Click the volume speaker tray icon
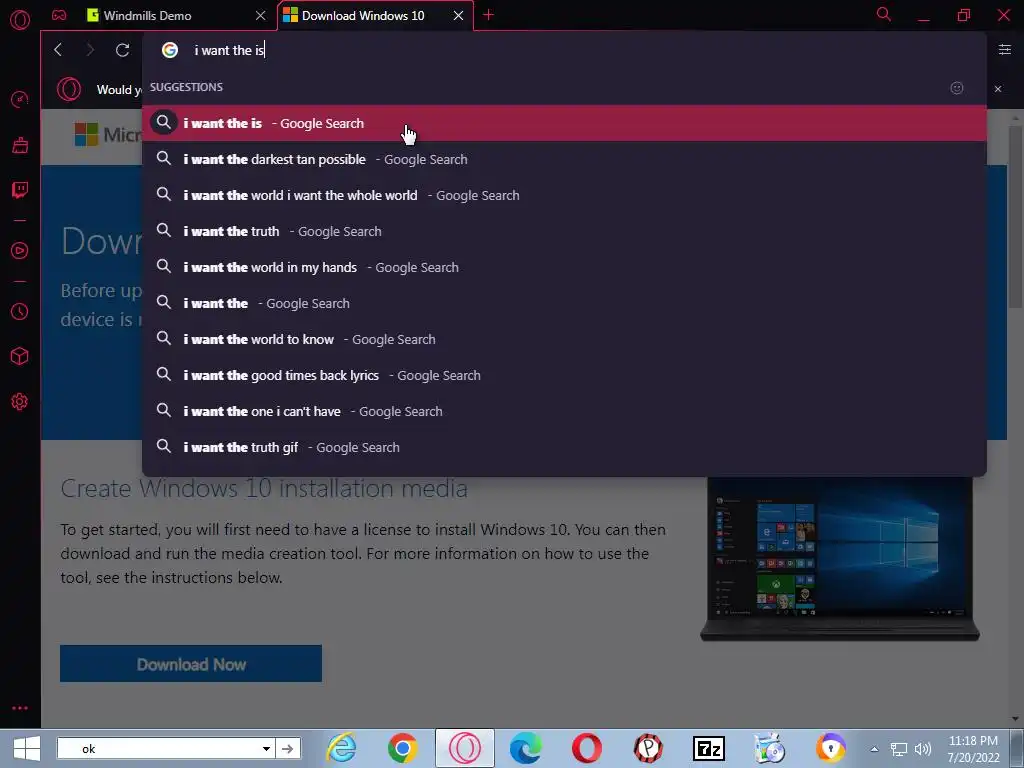The image size is (1024, 768). click(x=922, y=749)
